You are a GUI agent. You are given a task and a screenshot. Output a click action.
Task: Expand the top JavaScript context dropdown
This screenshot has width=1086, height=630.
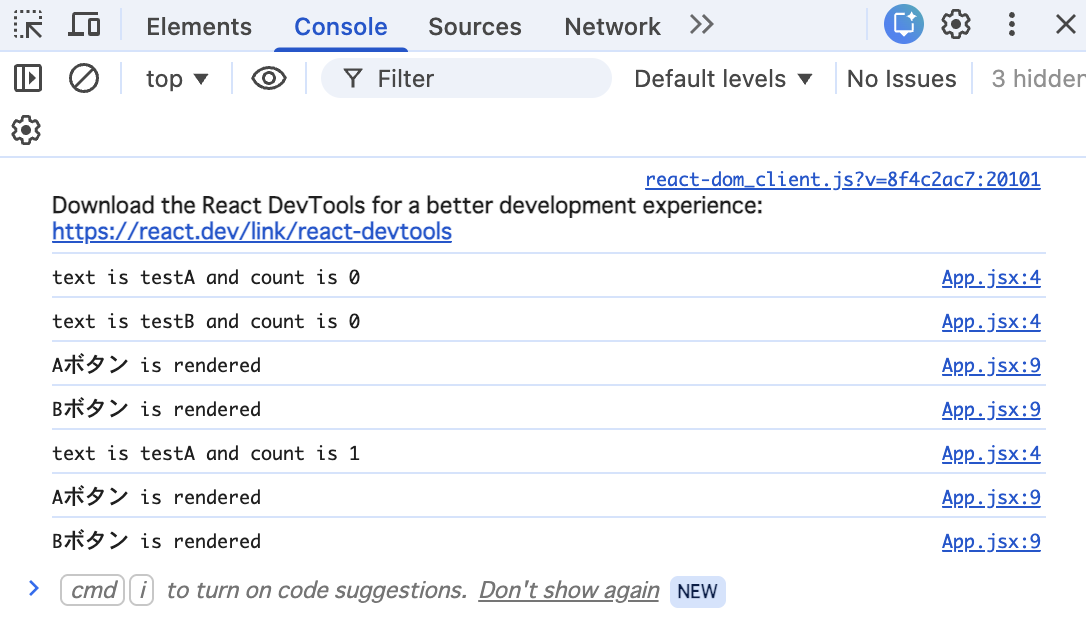pyautogui.click(x=177, y=79)
